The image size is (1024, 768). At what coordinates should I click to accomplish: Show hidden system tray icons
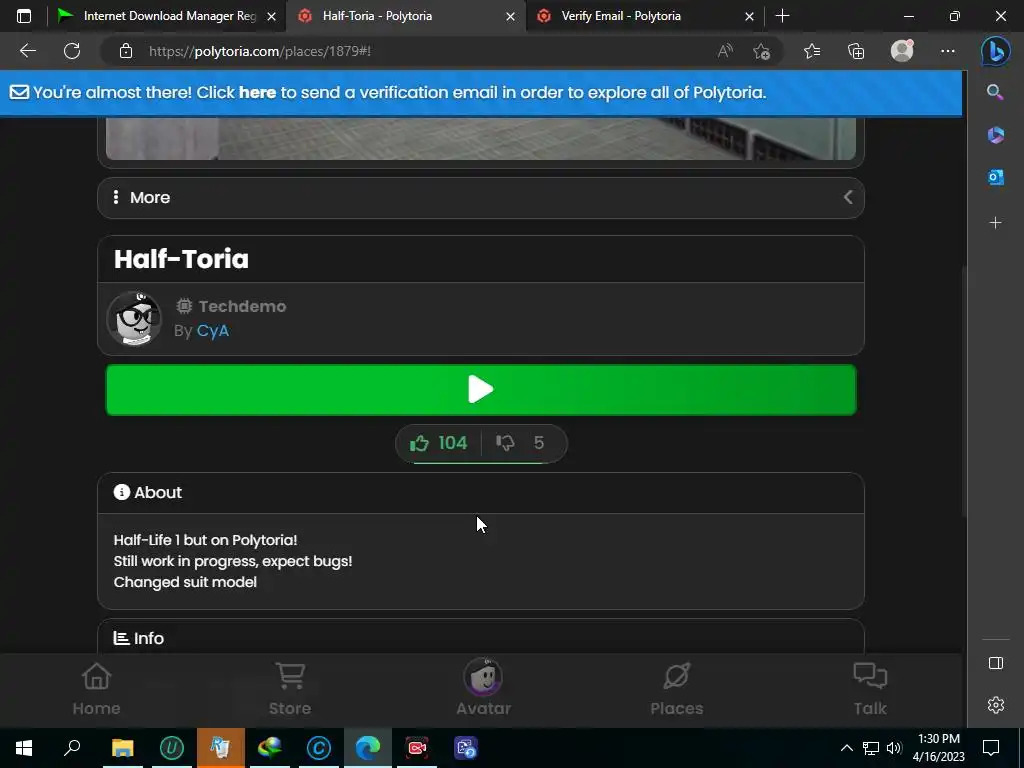pos(846,748)
